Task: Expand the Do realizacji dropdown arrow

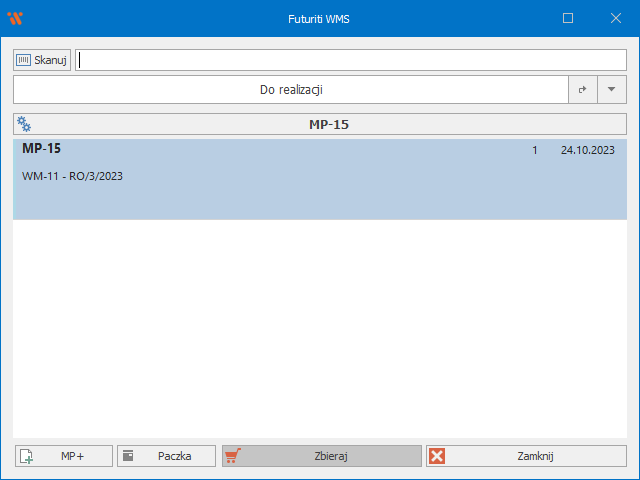Action: coord(612,90)
